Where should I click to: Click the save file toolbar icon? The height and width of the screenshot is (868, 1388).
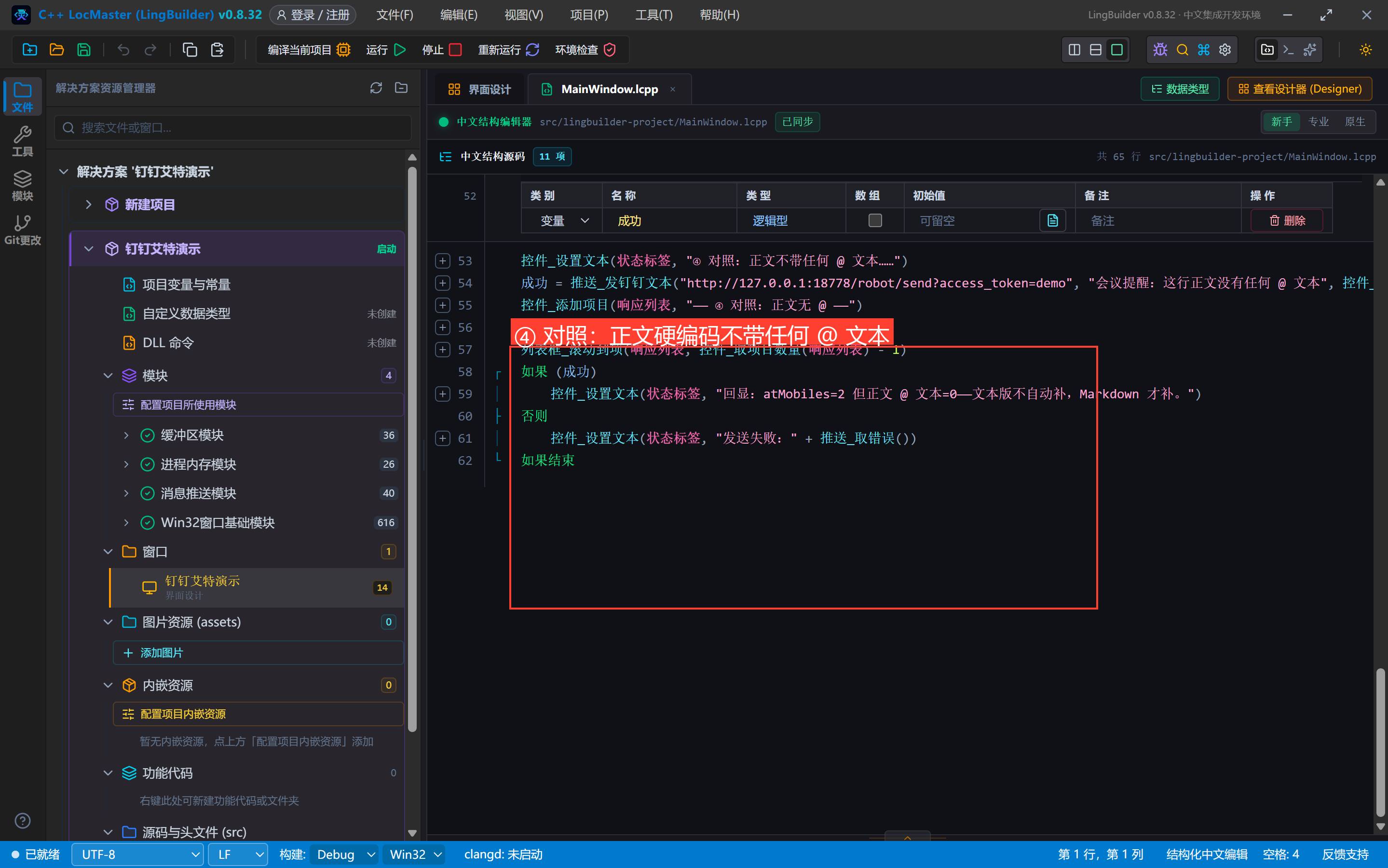84,50
